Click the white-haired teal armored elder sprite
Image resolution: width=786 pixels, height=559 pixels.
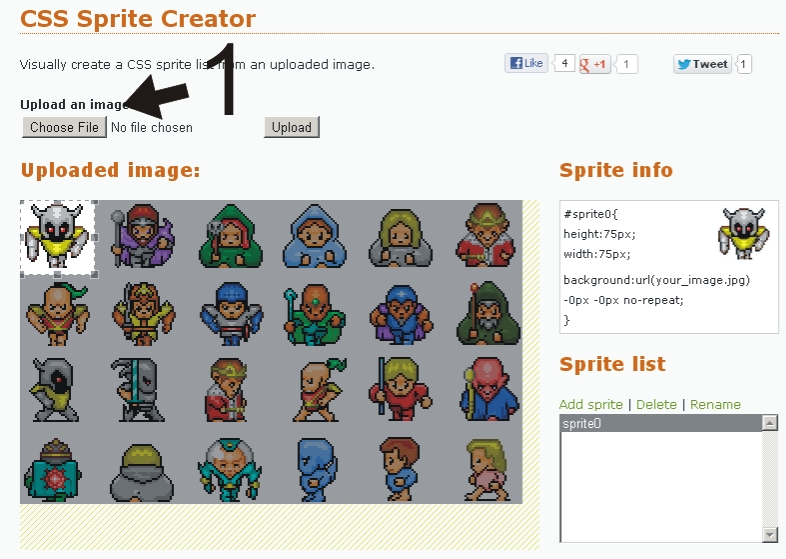click(230, 470)
